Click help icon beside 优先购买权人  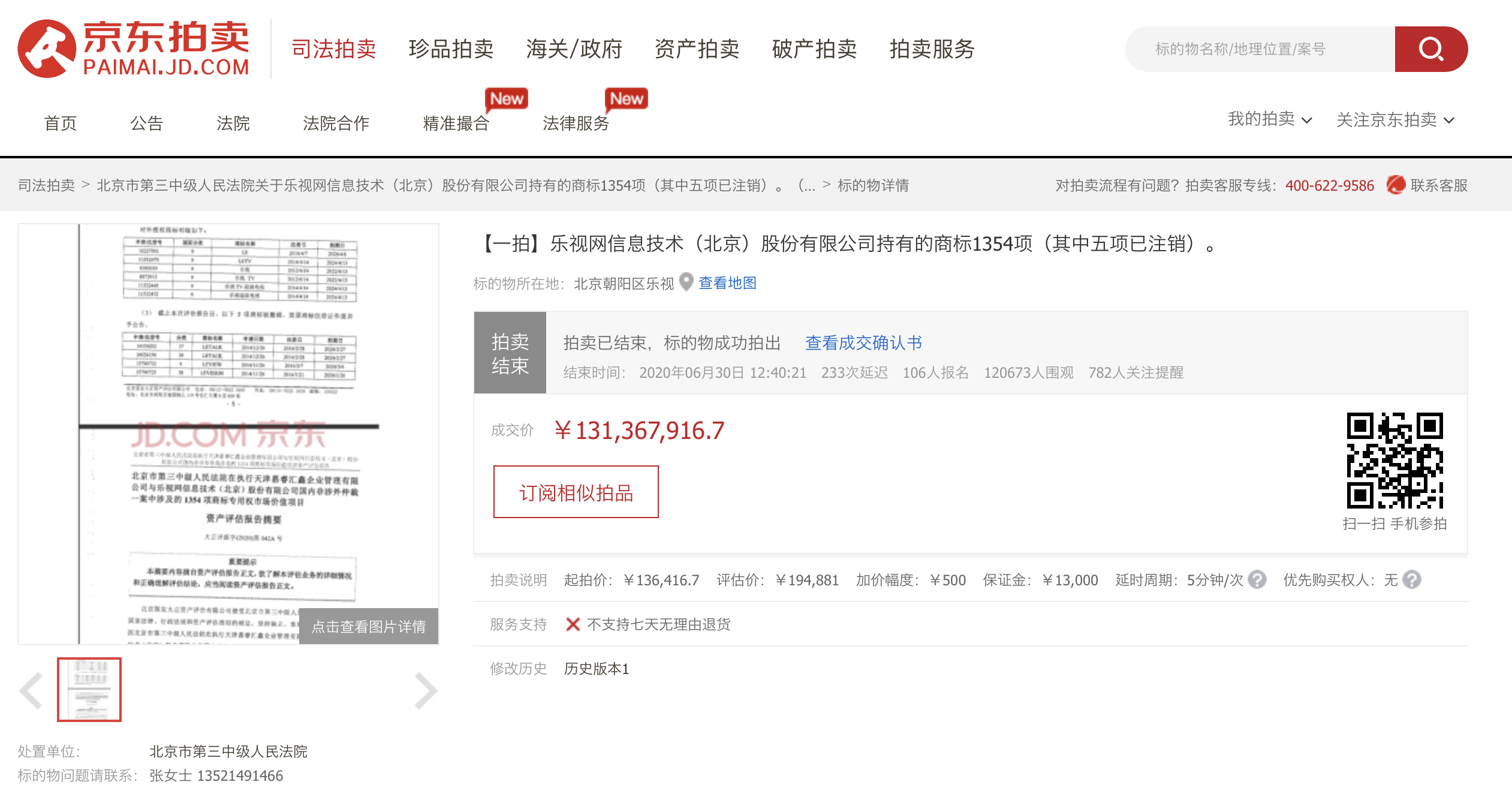click(1412, 580)
